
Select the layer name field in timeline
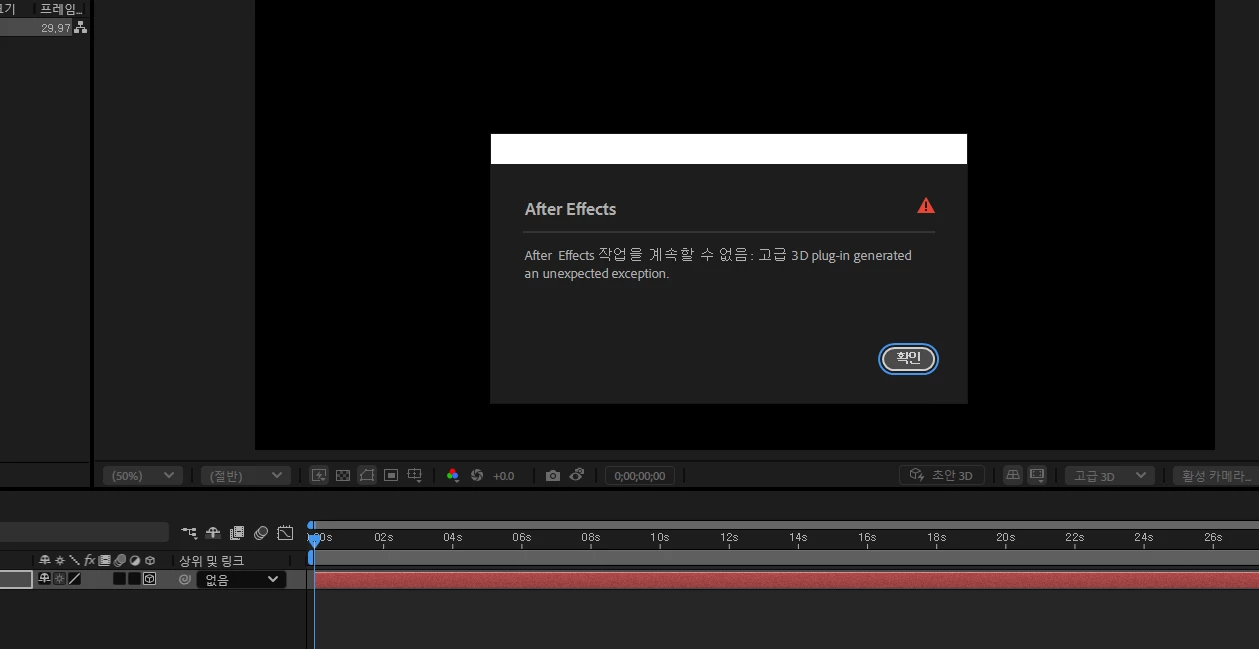[16, 579]
